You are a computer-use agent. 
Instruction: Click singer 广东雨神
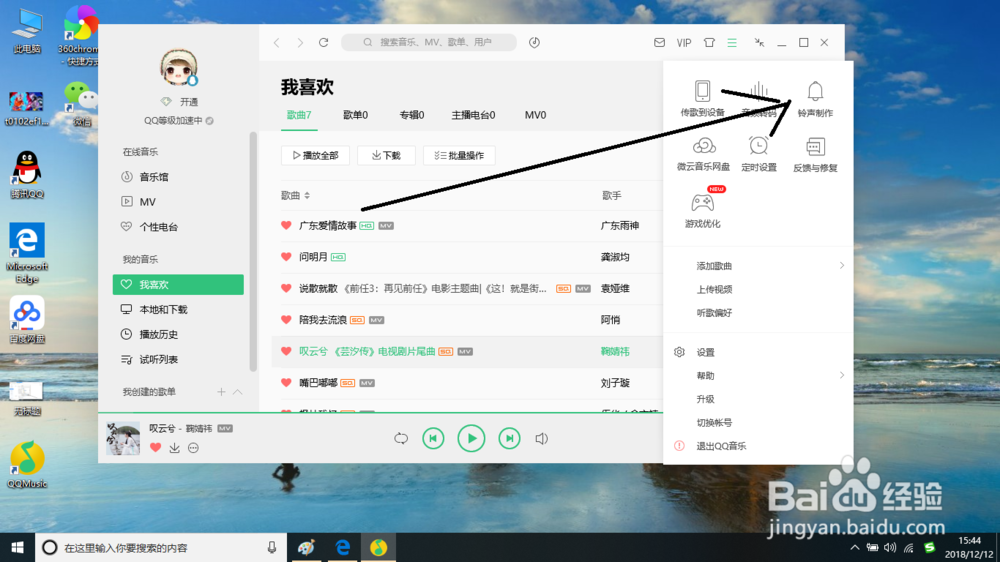[x=619, y=225]
